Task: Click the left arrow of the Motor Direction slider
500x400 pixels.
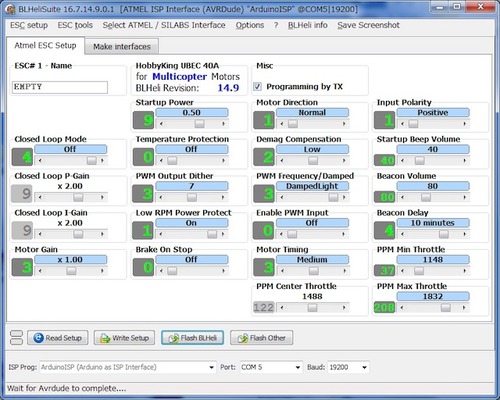Action: point(282,124)
